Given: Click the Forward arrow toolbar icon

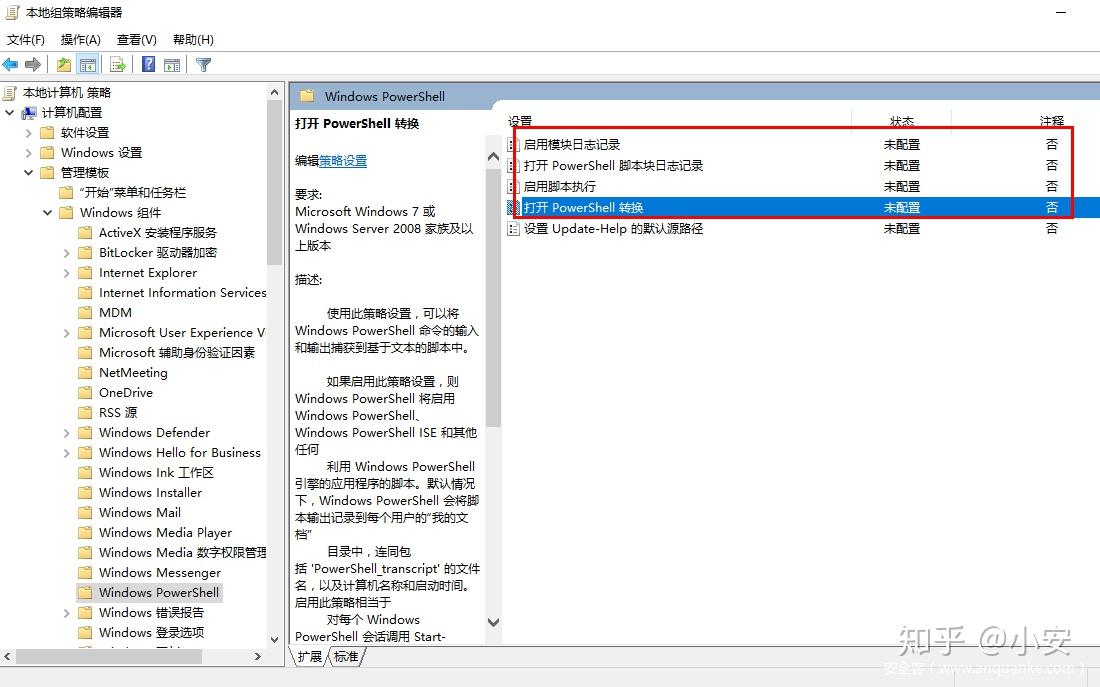Looking at the screenshot, I should coord(32,65).
